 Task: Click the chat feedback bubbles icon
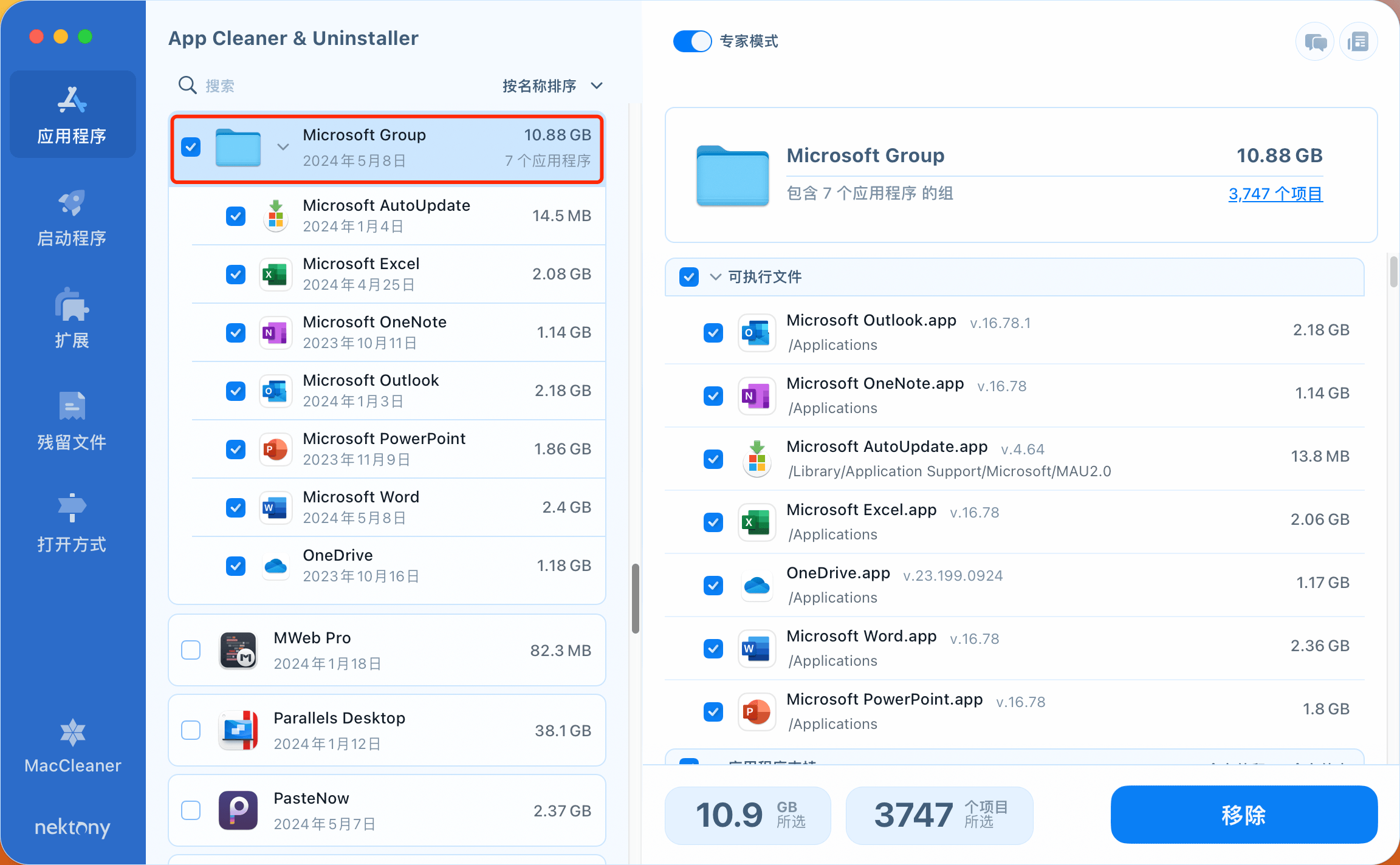[1315, 42]
